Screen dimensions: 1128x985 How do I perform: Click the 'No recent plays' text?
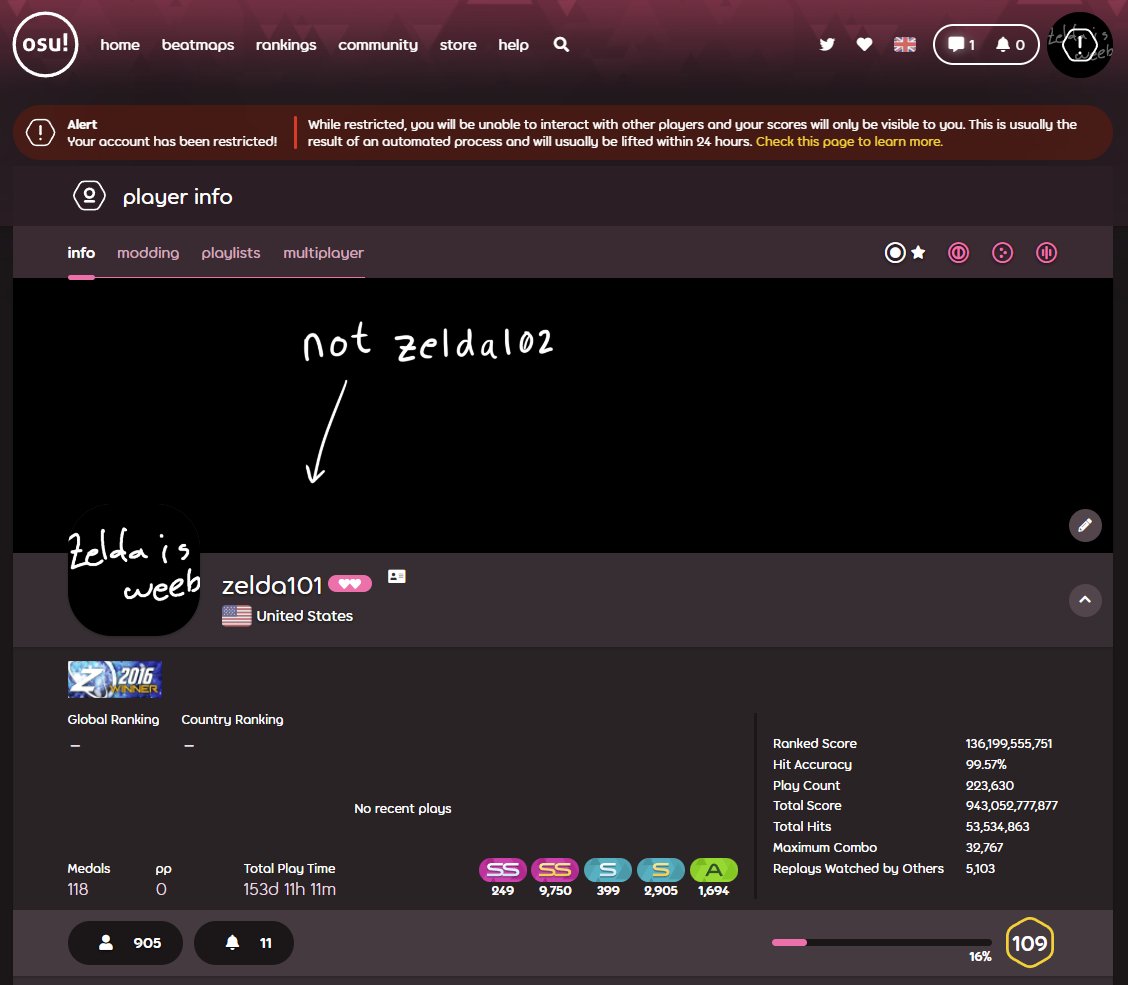[403, 809]
